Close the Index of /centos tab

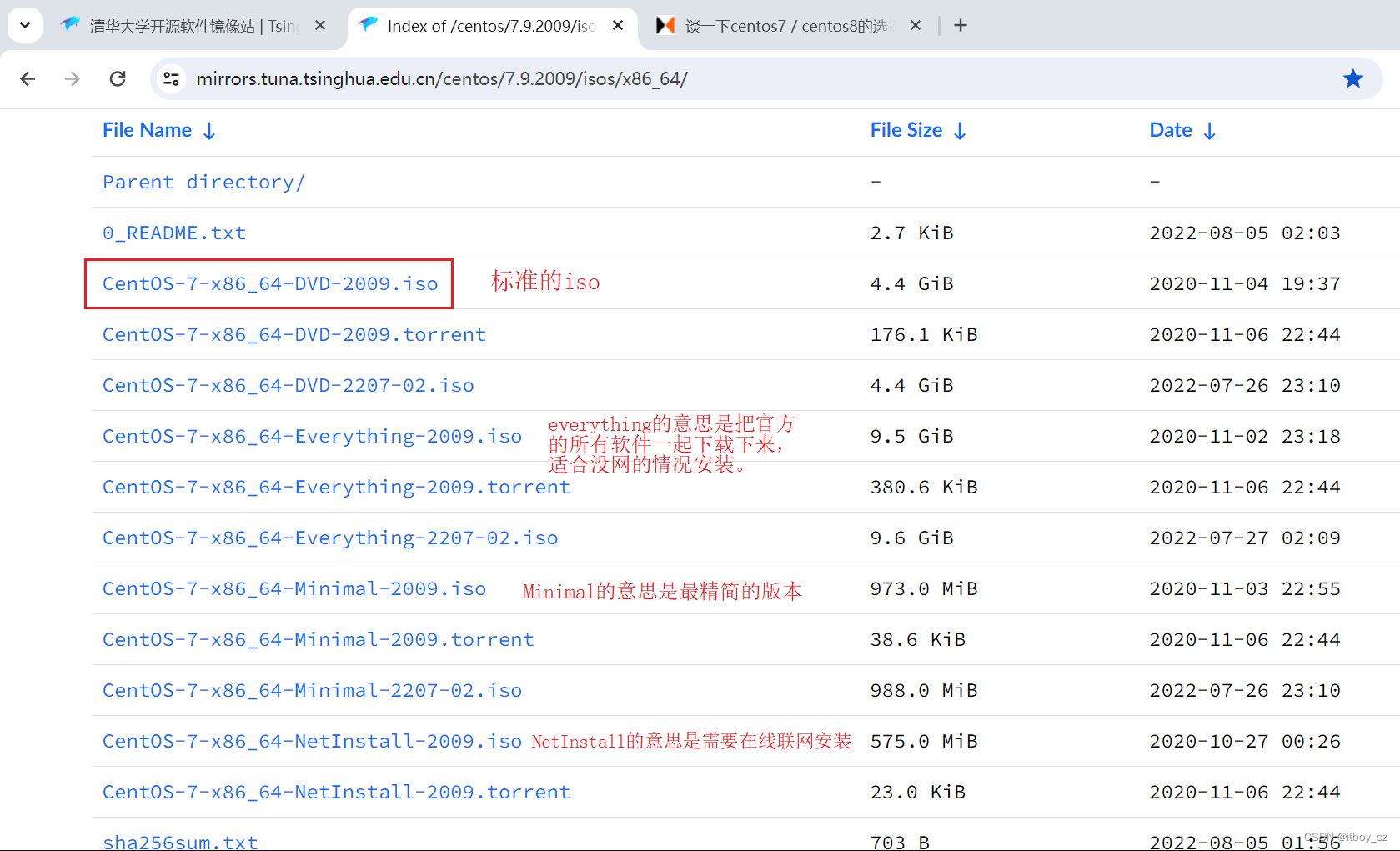[618, 26]
